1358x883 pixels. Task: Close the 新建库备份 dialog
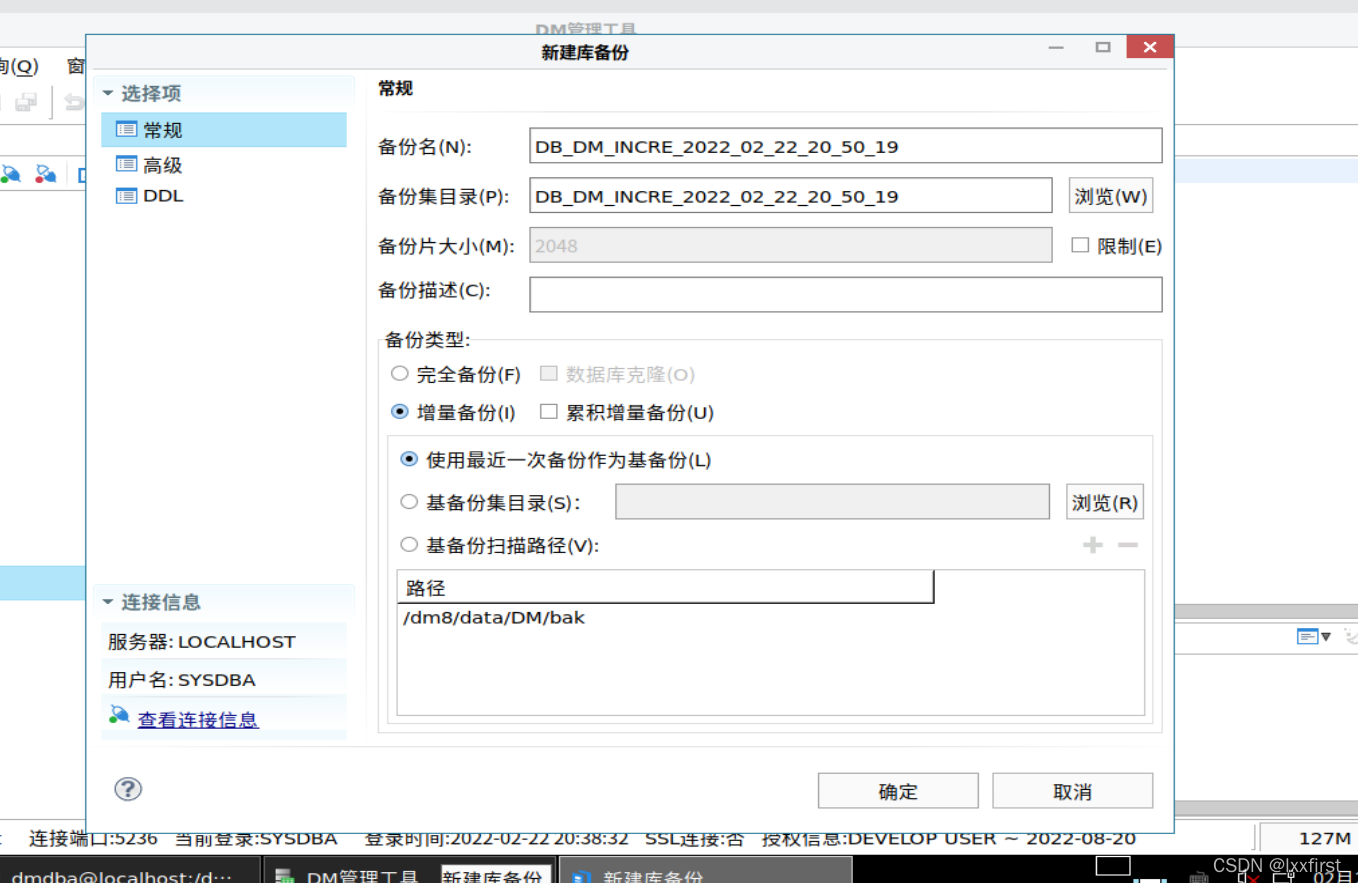tap(1150, 48)
